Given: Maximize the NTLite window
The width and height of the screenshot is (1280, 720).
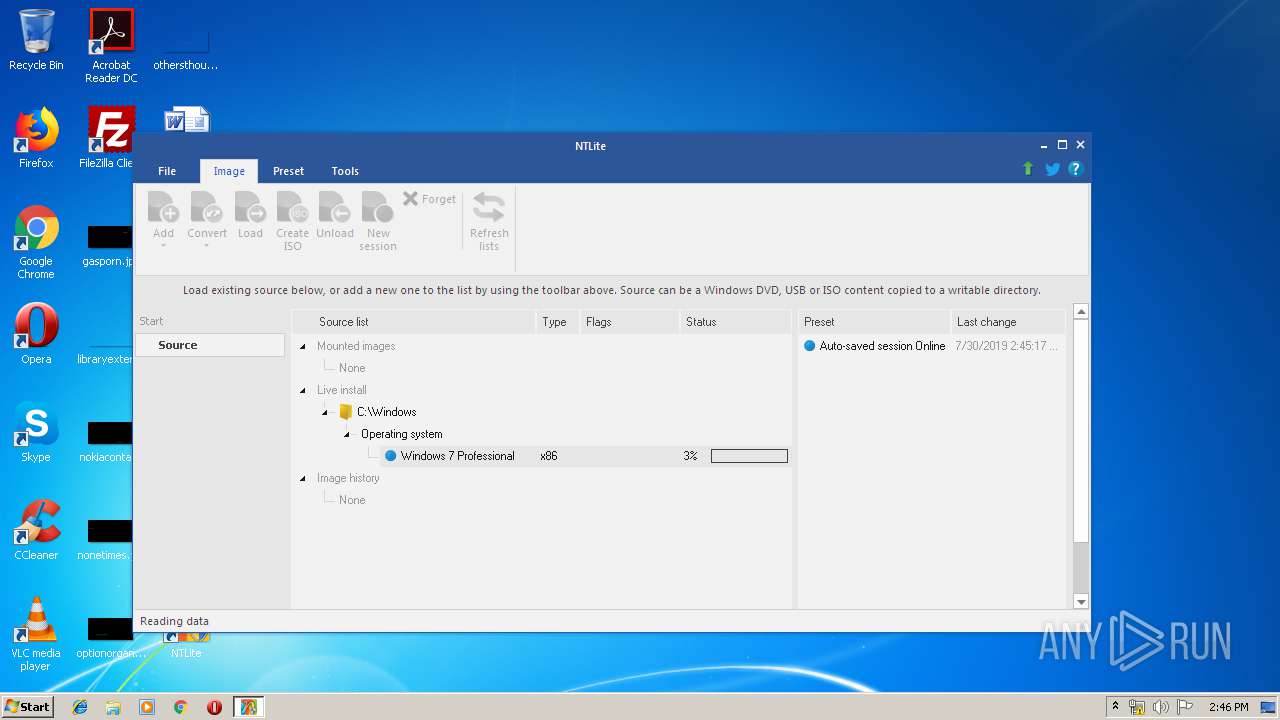Looking at the screenshot, I should tap(1062, 145).
